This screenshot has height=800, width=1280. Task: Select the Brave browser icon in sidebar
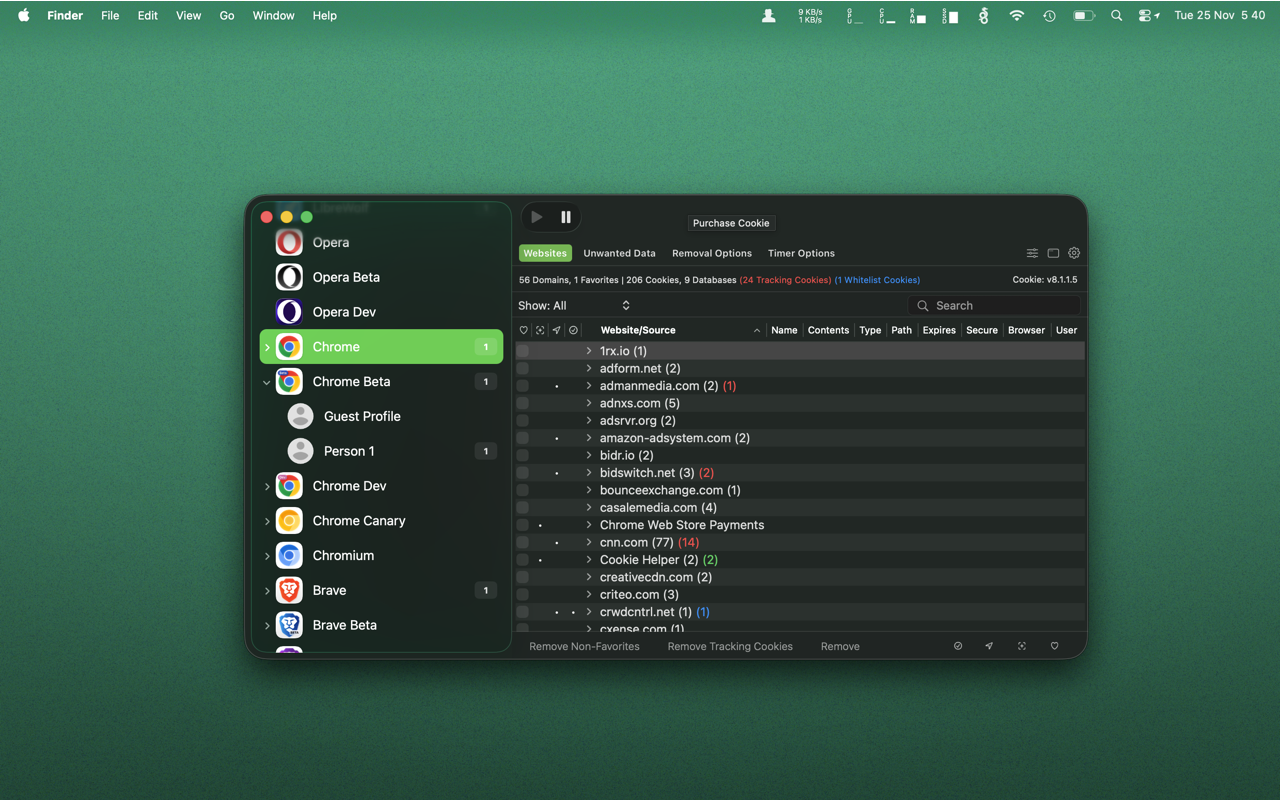pyautogui.click(x=289, y=590)
